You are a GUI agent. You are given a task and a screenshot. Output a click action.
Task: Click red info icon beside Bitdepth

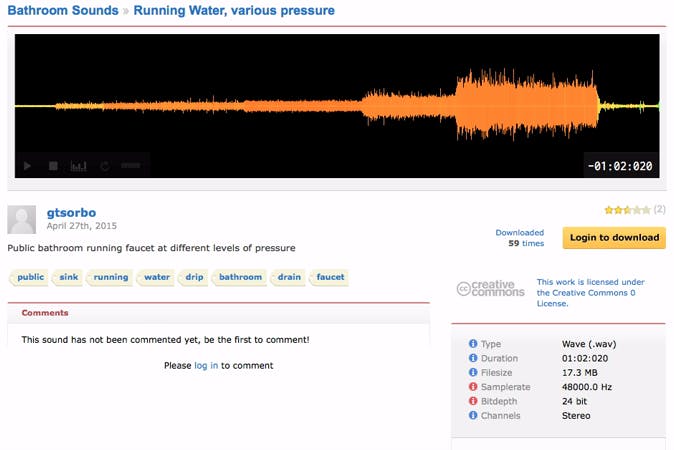click(x=473, y=401)
